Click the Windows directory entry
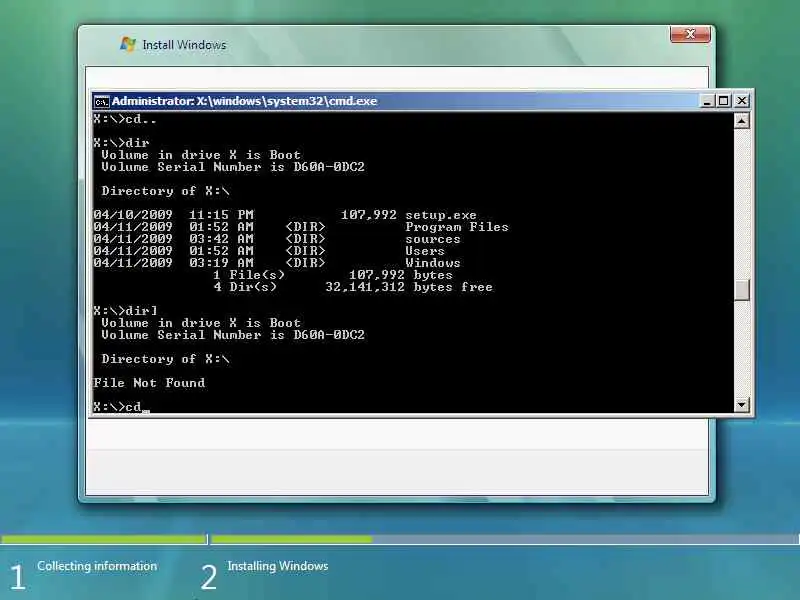 [433, 263]
